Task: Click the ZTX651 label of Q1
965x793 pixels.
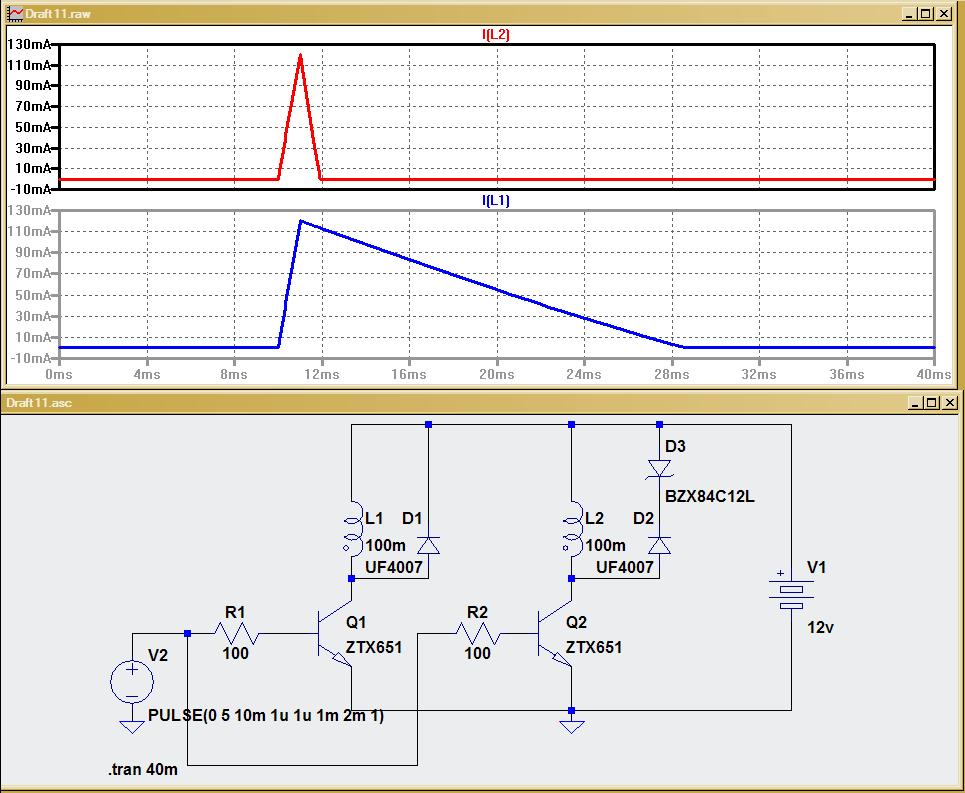Action: pyautogui.click(x=374, y=647)
